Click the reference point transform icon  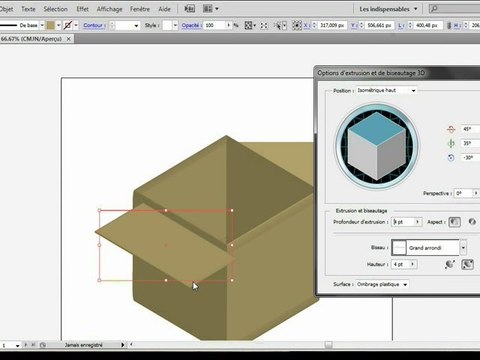(296, 25)
